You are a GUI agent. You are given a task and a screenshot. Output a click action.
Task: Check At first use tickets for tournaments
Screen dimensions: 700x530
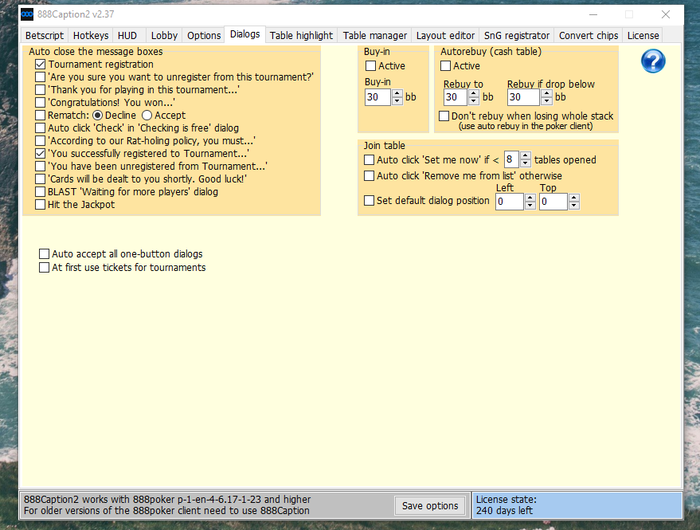tap(44, 267)
